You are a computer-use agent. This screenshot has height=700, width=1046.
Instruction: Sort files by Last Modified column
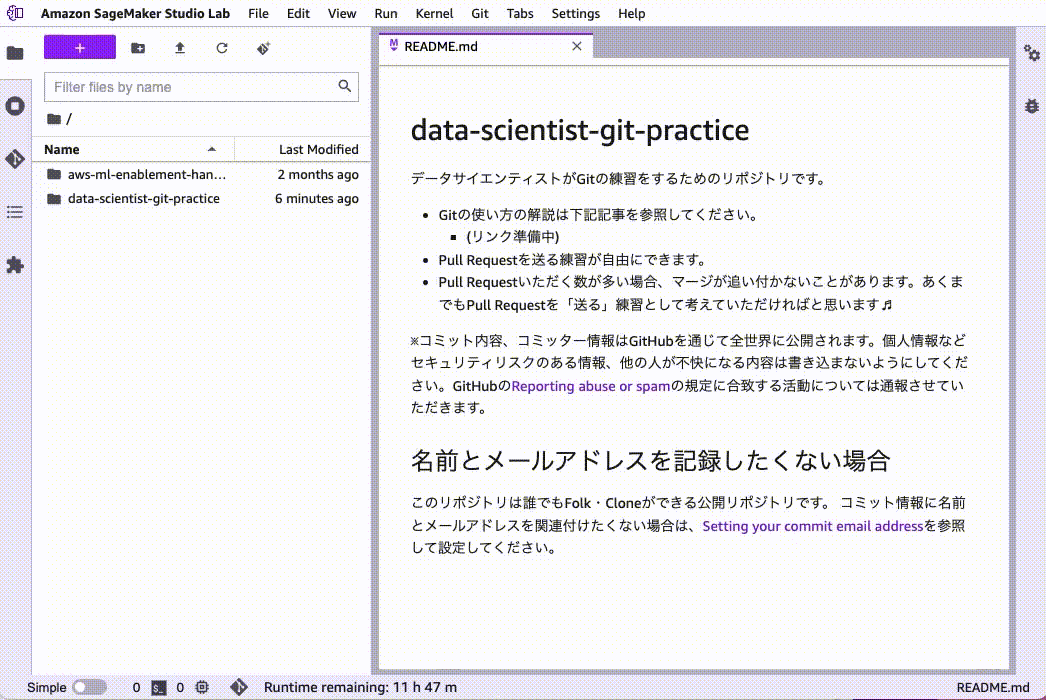click(302, 149)
